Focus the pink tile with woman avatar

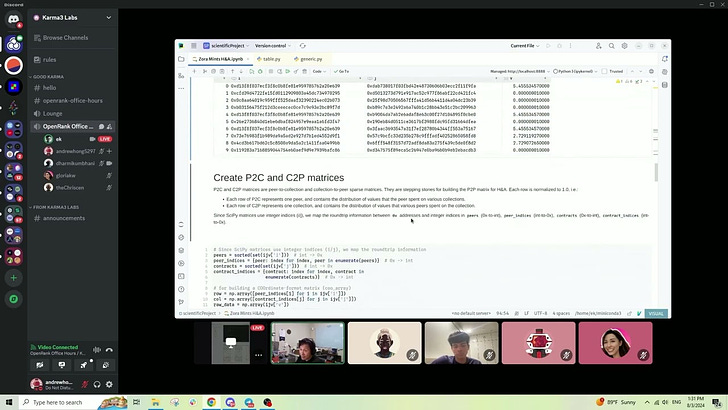pos(616,343)
